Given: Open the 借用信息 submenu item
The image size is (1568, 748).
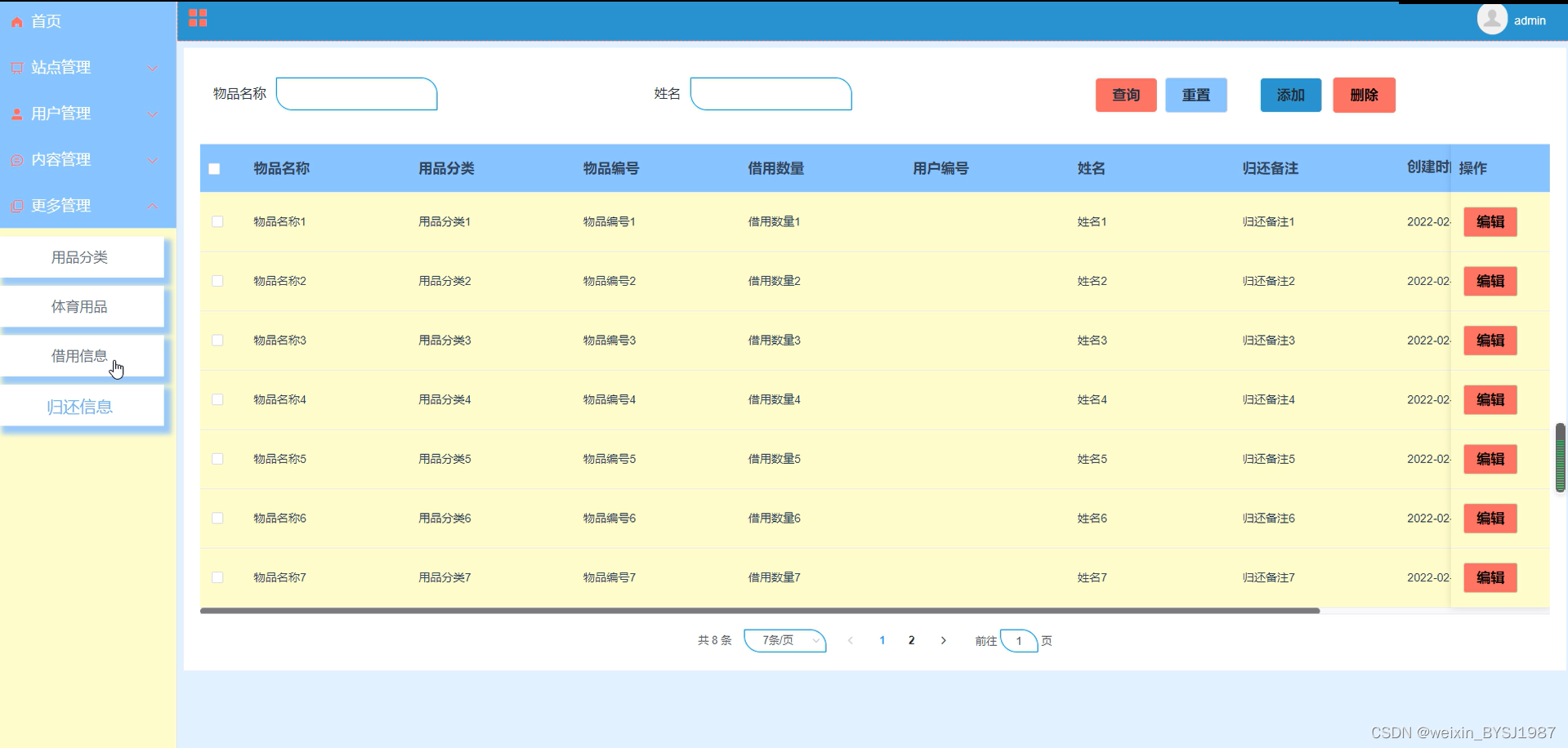Looking at the screenshot, I should (82, 356).
